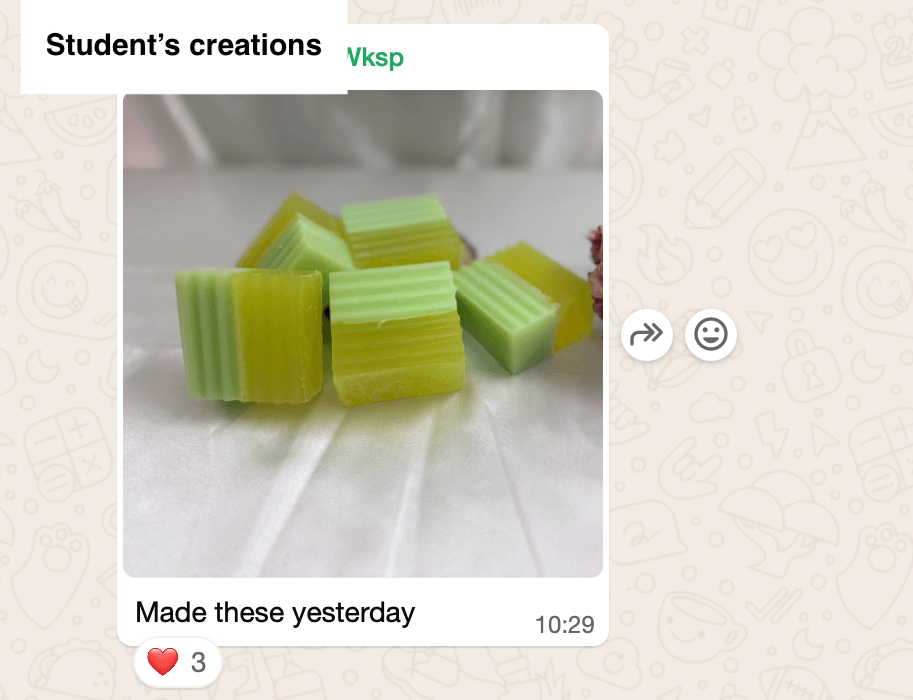Click the leftmost green and yellow cube
Image resolution: width=913 pixels, height=700 pixels.
pos(249,335)
